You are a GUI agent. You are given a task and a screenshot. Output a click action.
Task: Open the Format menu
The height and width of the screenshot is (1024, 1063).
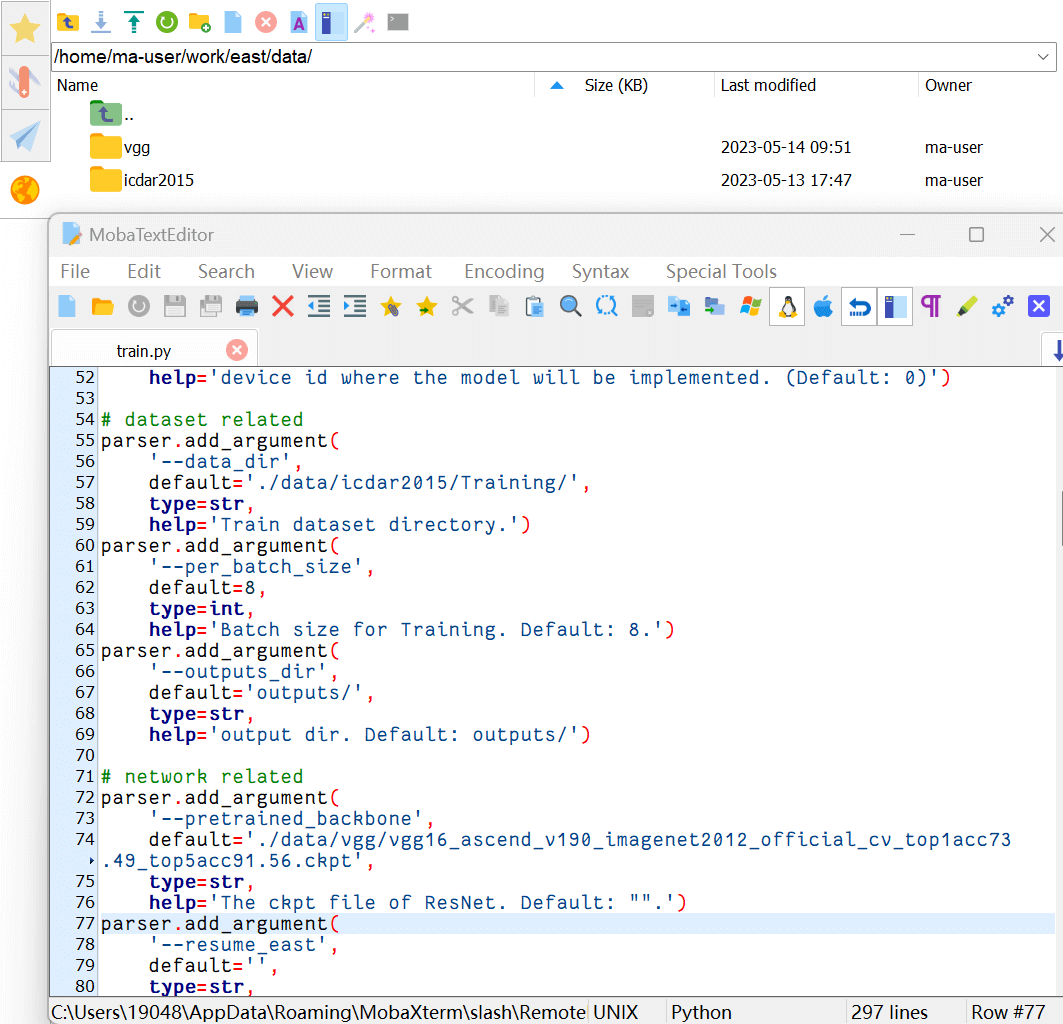(401, 272)
